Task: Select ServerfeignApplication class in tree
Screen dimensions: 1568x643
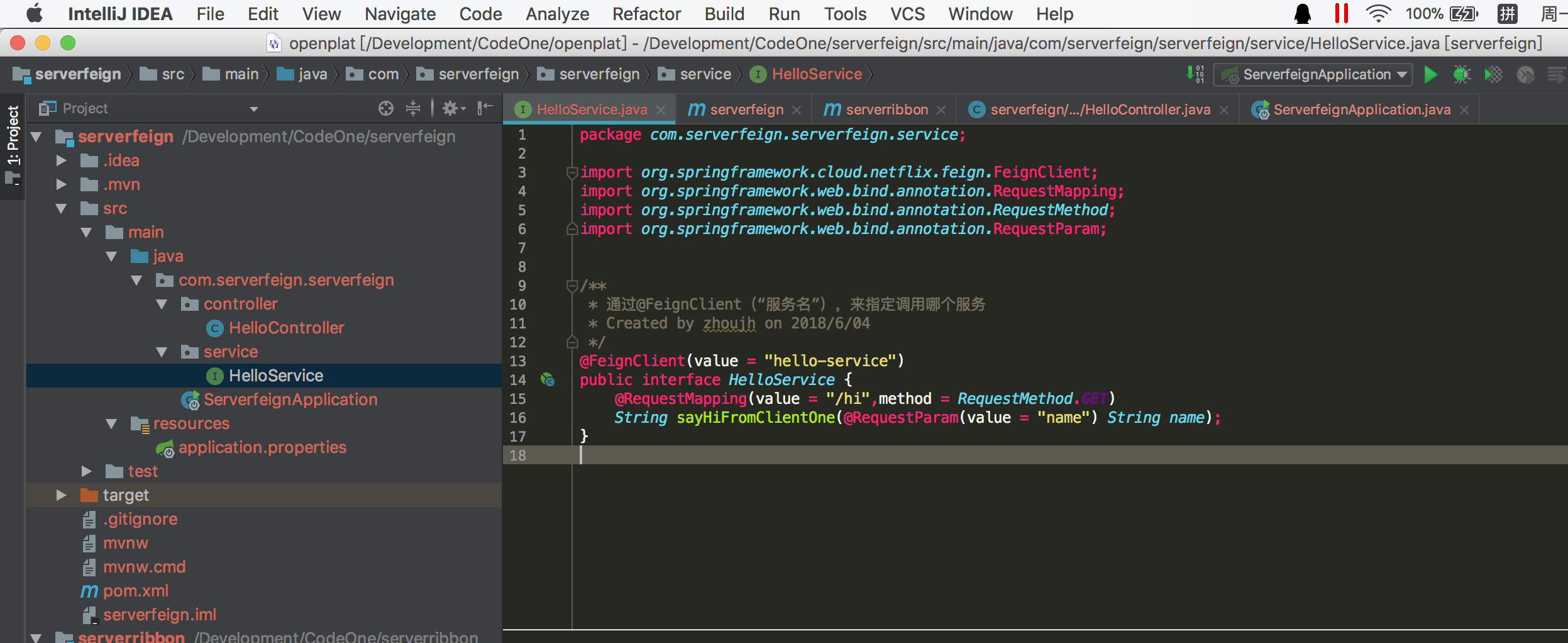Action: pos(290,400)
